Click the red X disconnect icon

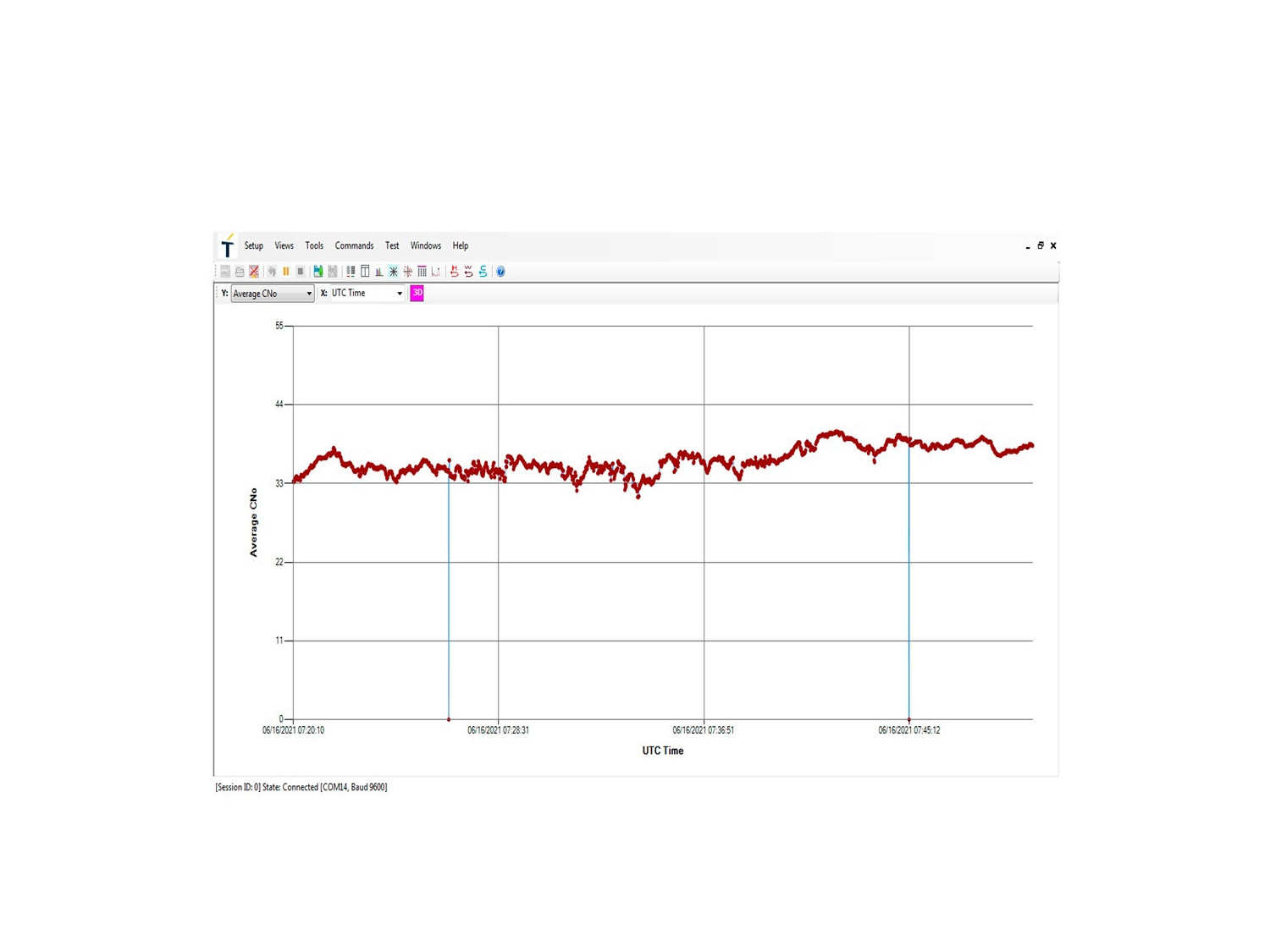254,272
